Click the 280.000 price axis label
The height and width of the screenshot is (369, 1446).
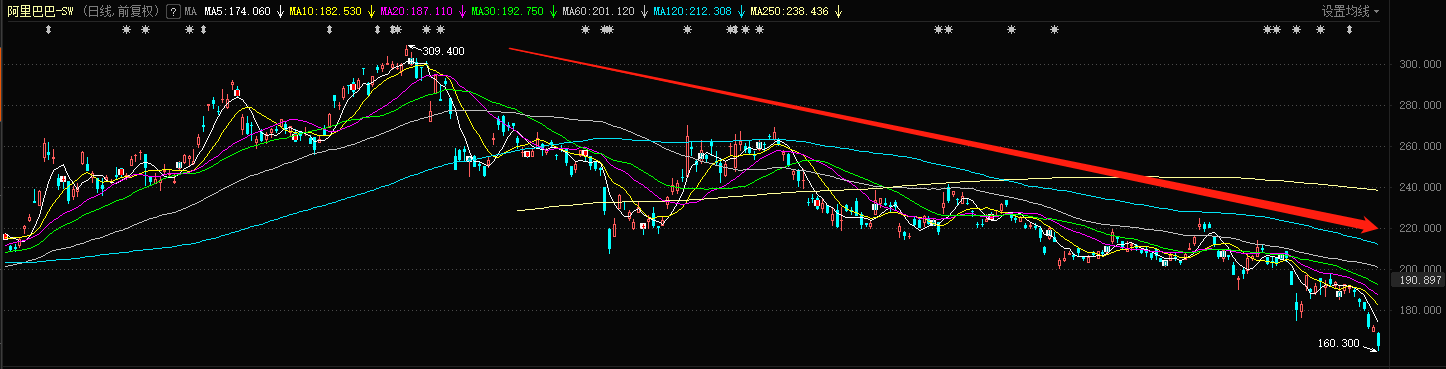click(x=1420, y=105)
